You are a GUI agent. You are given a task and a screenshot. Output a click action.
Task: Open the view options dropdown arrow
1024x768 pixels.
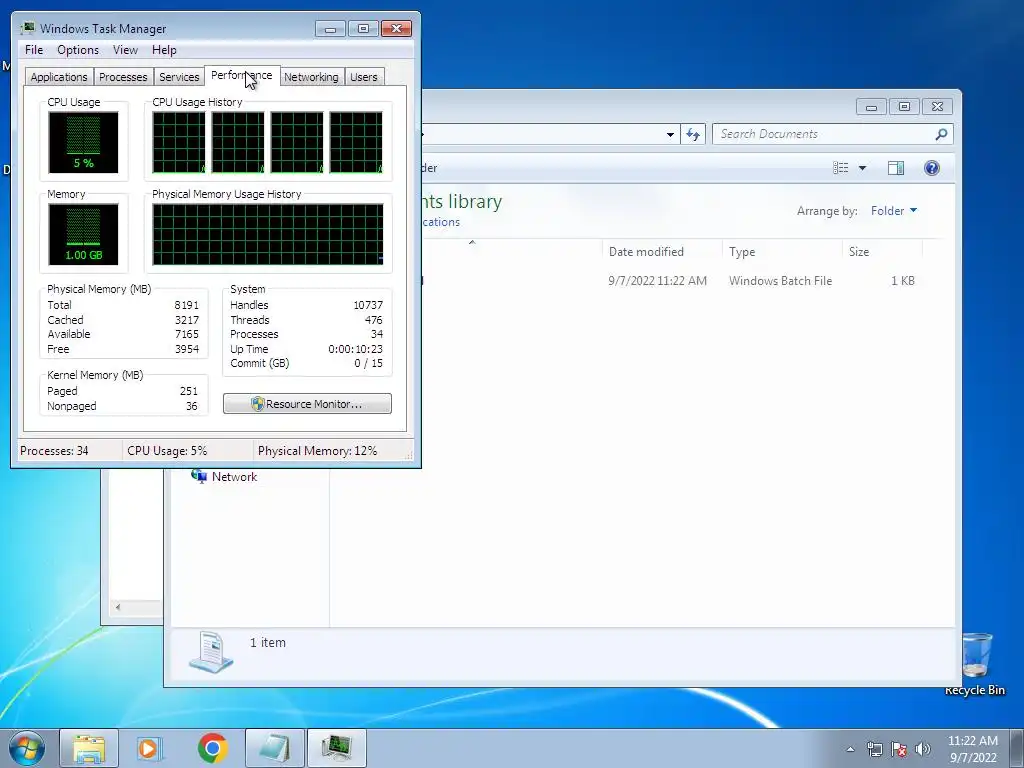click(862, 168)
